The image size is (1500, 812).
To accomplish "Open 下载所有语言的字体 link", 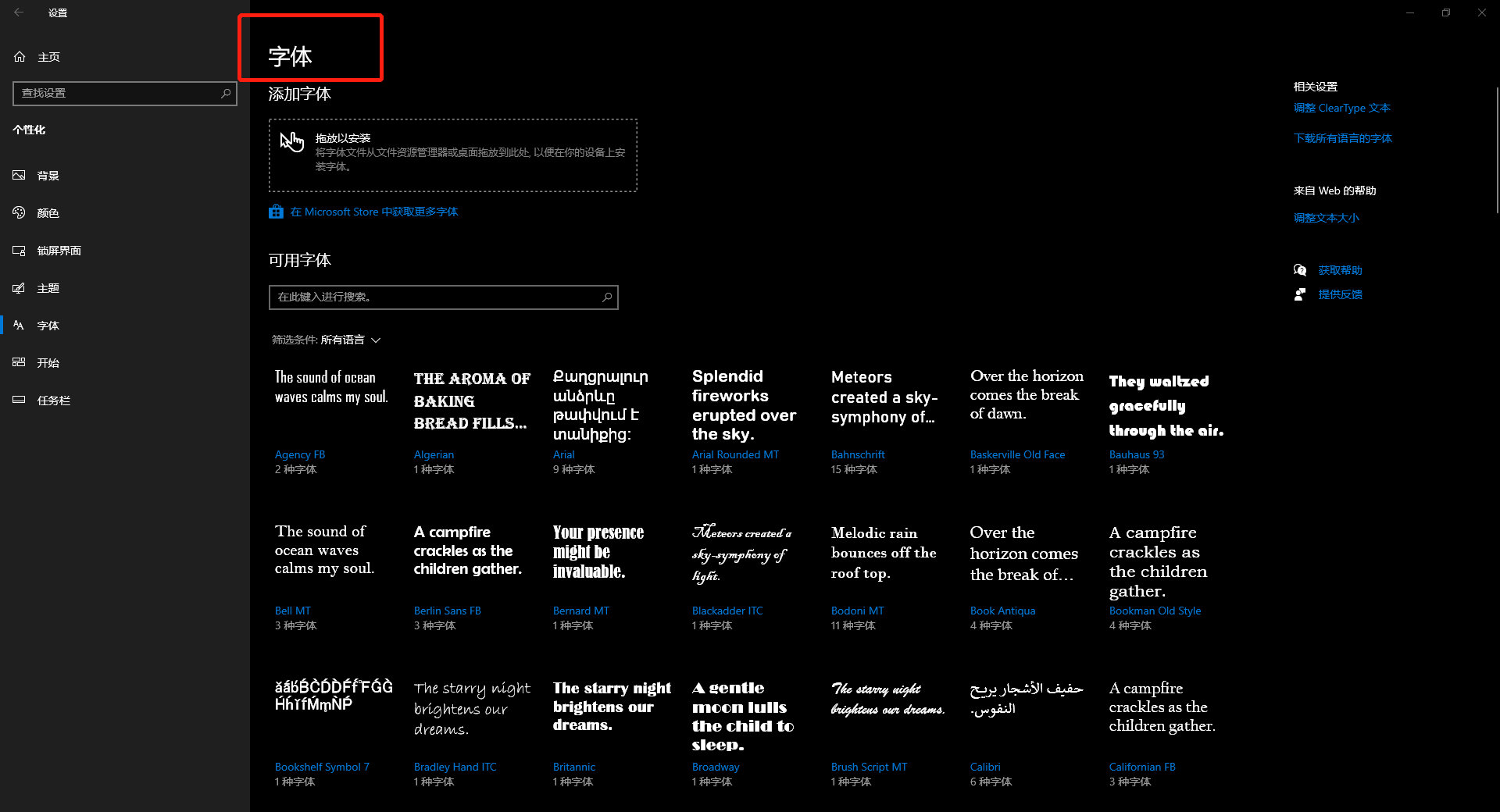I will pyautogui.click(x=1342, y=139).
